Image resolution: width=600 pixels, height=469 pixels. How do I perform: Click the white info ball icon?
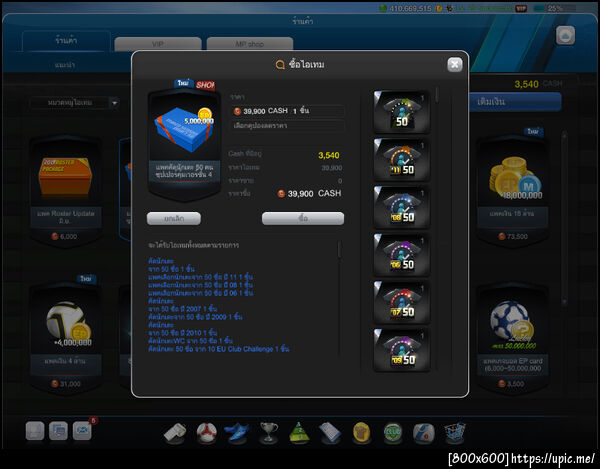pos(424,433)
